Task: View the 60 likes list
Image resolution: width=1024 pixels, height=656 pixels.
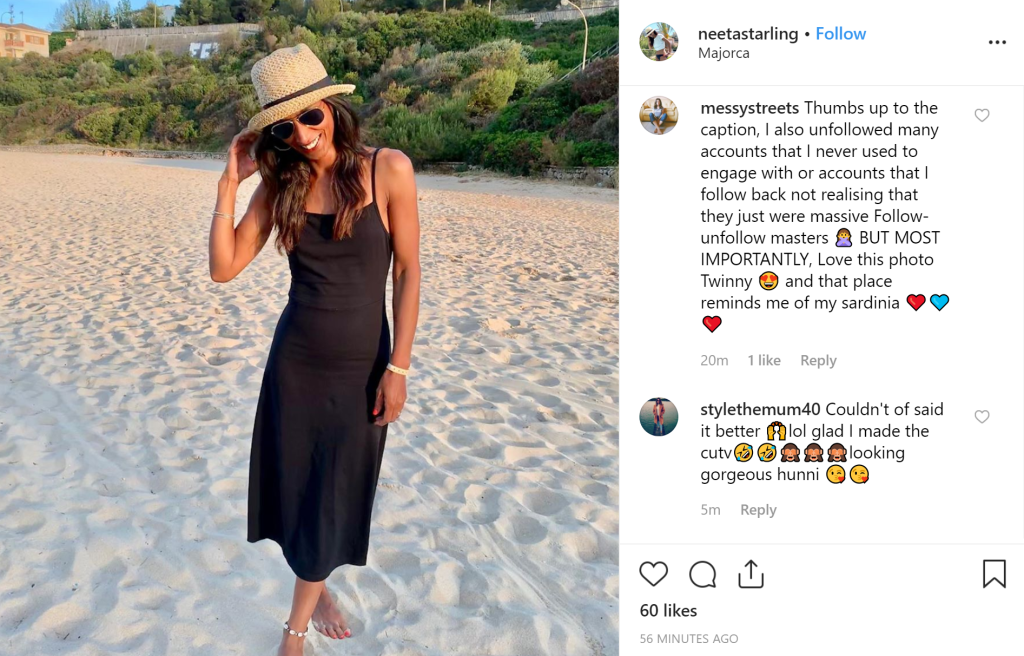Action: (668, 611)
